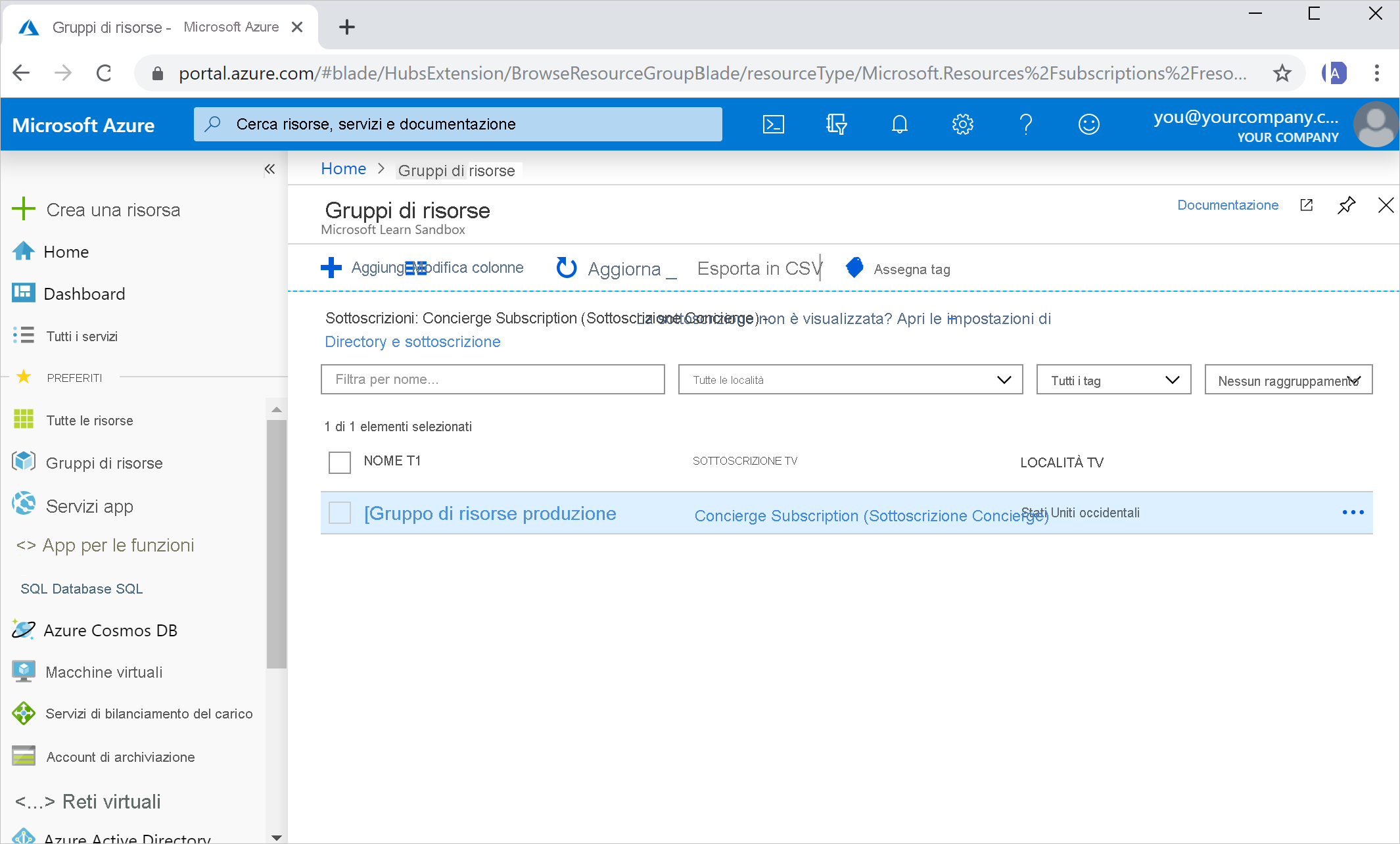This screenshot has width=1400, height=844.
Task: Open feedback smiley icon
Action: coord(1089,124)
